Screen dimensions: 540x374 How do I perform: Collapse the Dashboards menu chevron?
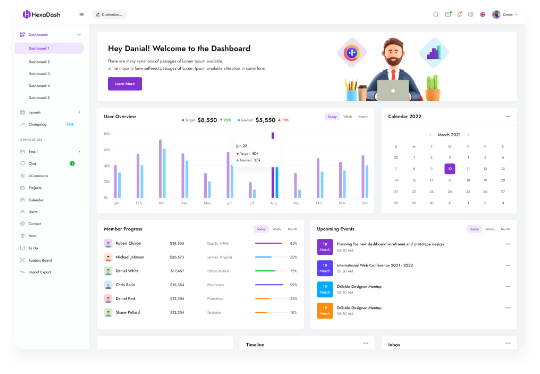(x=79, y=34)
